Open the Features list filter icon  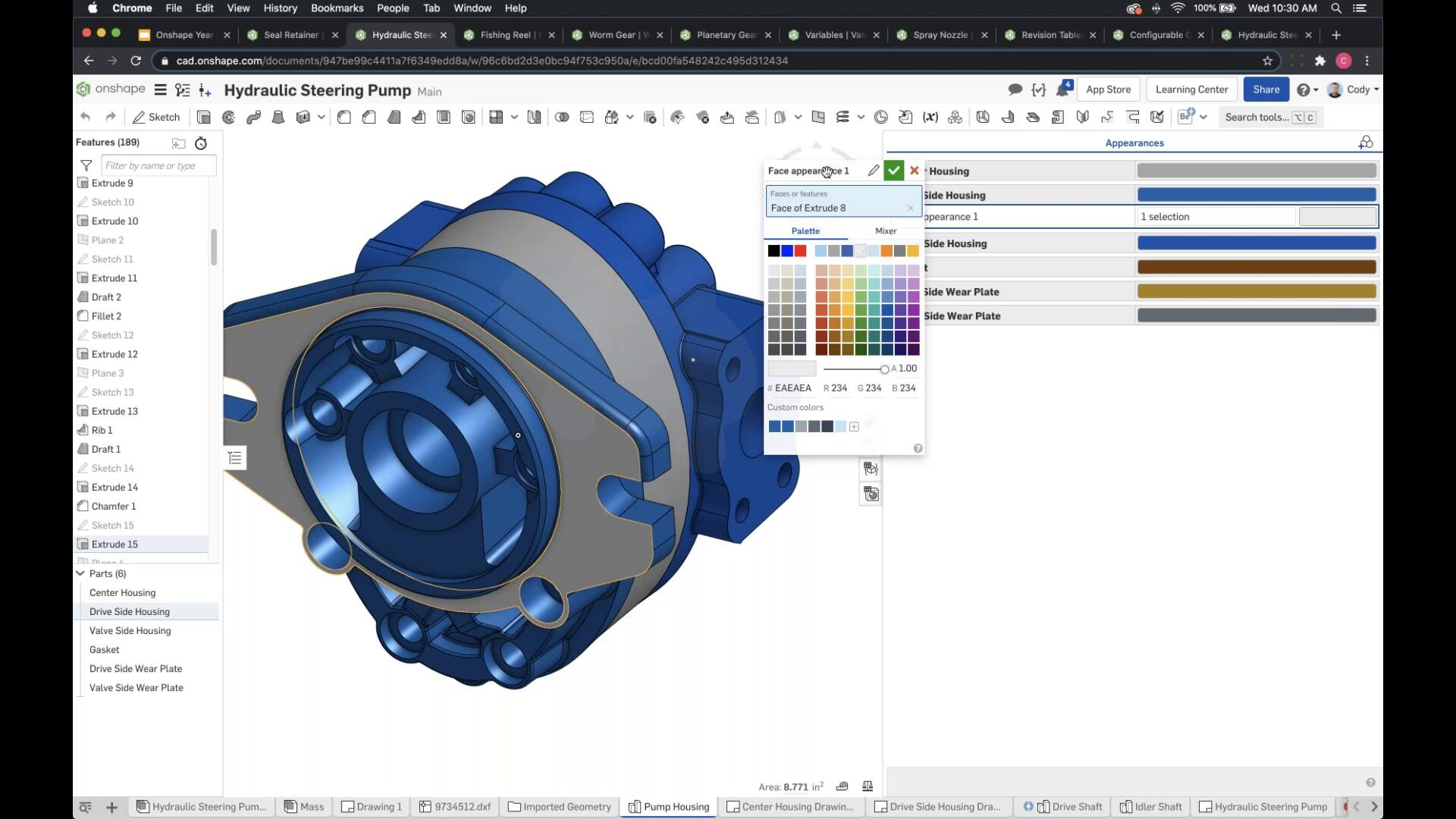86,165
